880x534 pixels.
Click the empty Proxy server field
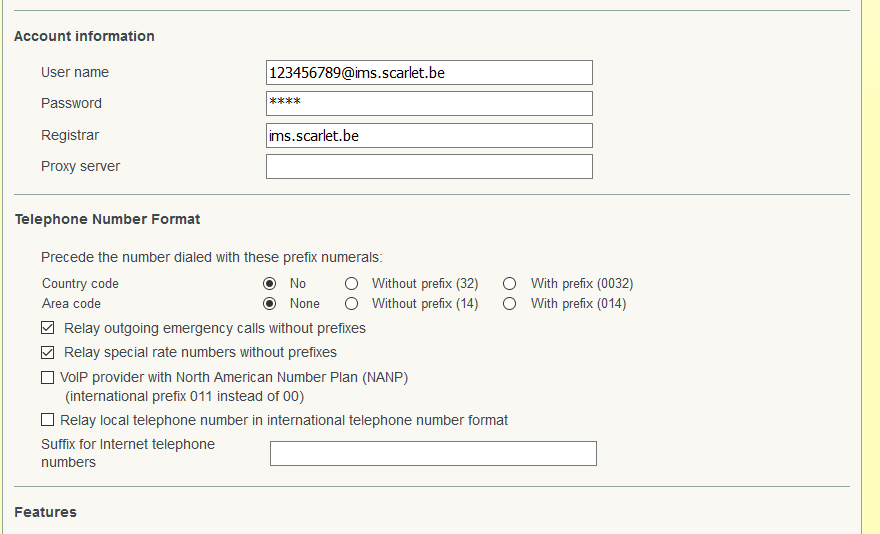click(429, 167)
